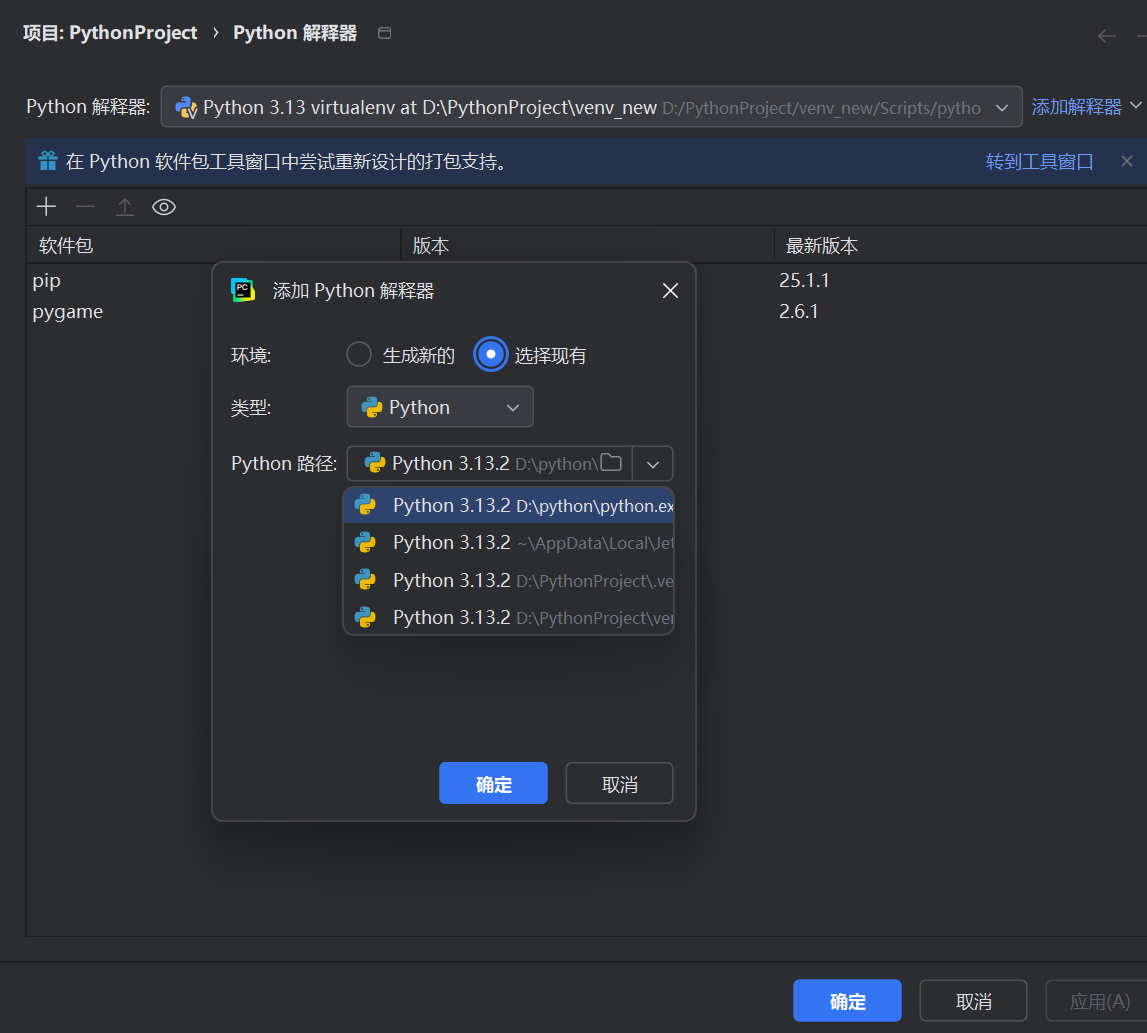This screenshot has height=1033, width=1147.
Task: Click the 最新版本 column header
Action: 960,245
